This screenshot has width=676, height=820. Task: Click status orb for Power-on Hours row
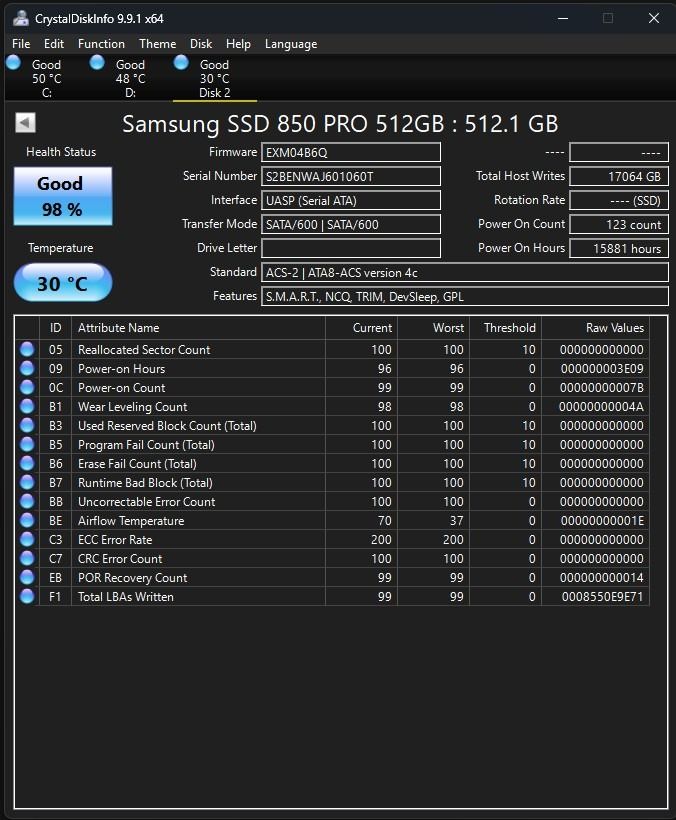27,368
